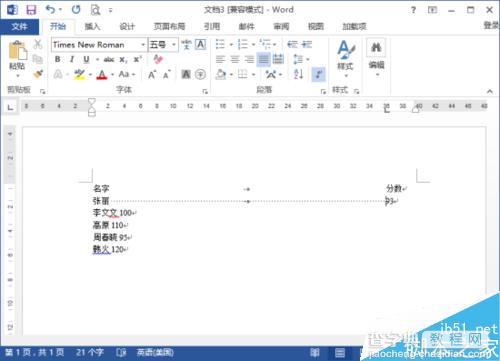This screenshot has height=361, width=500.
Task: Click the Cut scissors icon
Action: coord(38,44)
